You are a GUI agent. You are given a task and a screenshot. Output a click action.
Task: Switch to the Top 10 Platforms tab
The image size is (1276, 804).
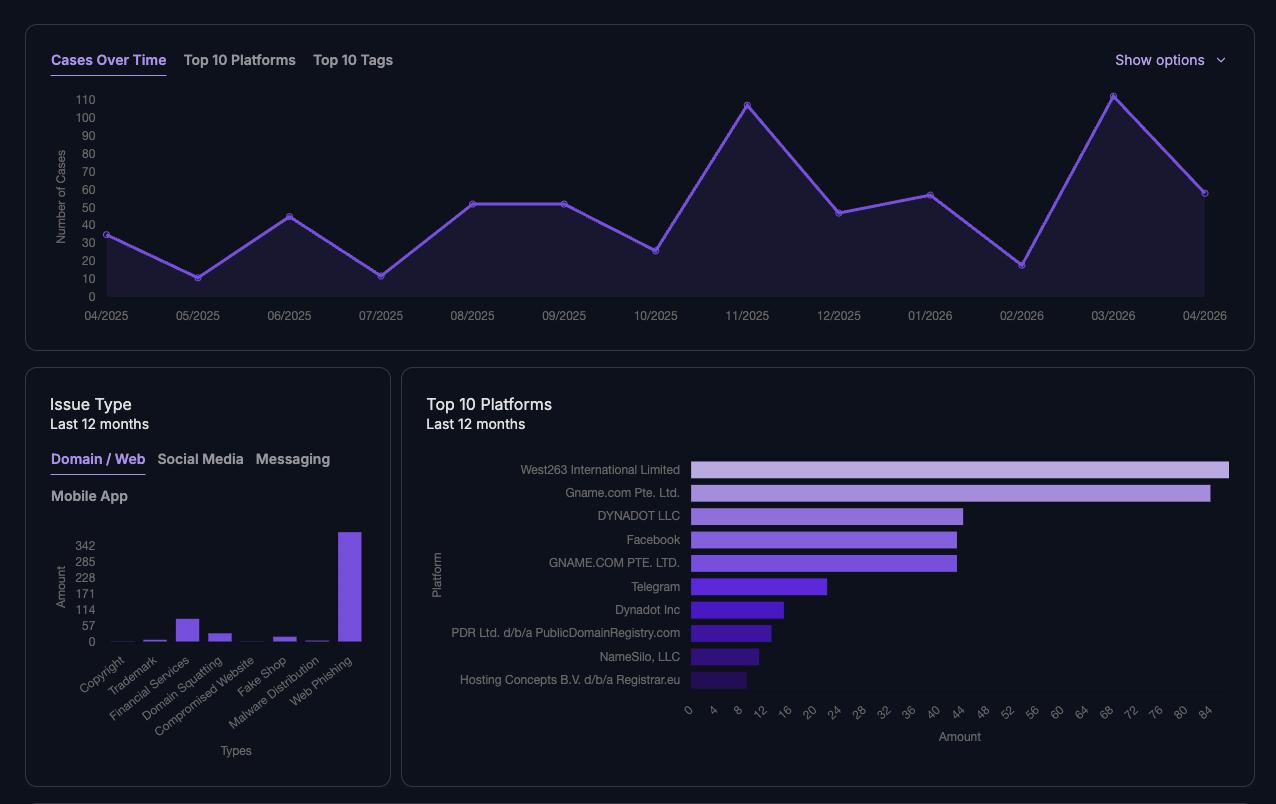[239, 60]
